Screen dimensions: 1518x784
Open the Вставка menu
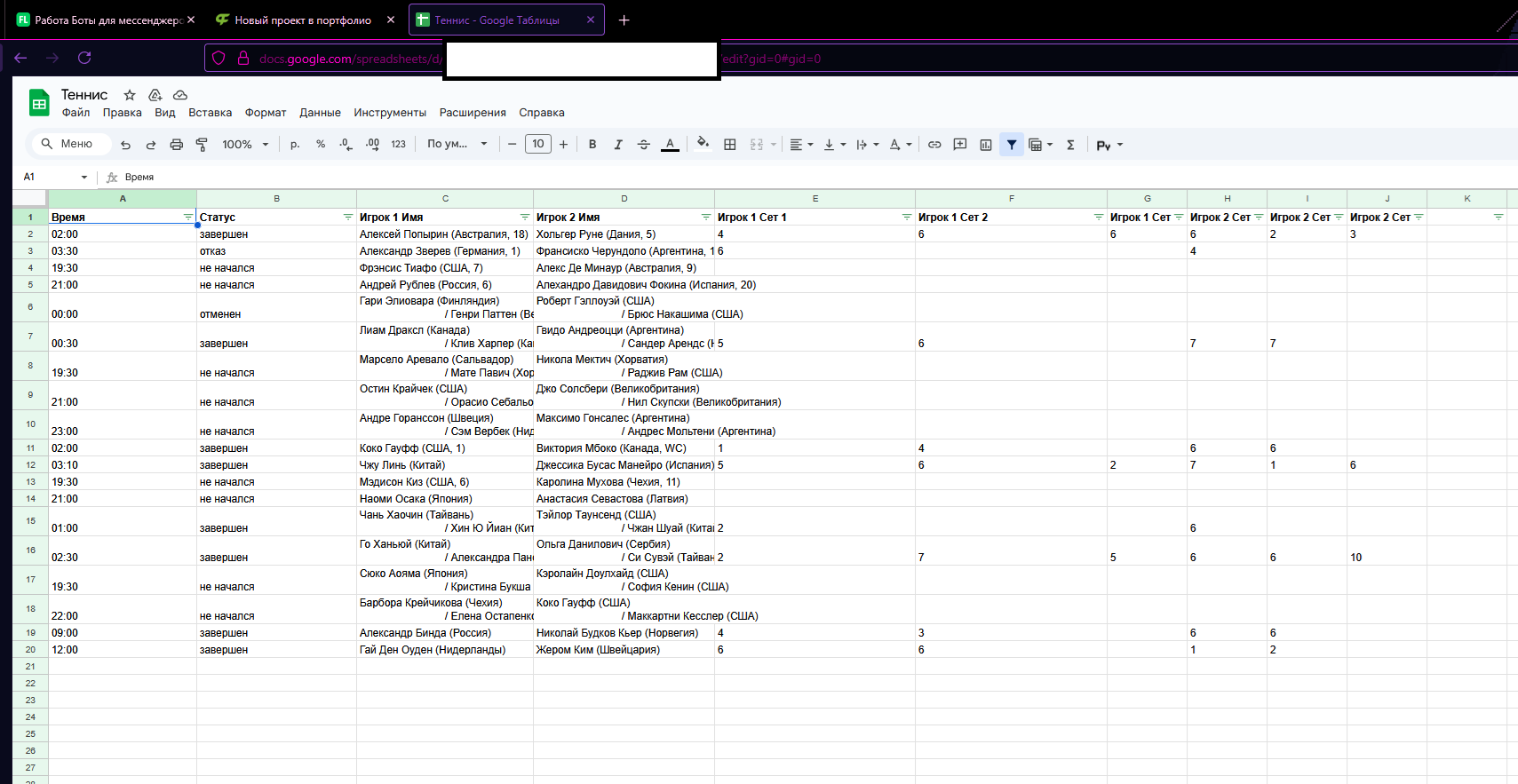tap(210, 113)
